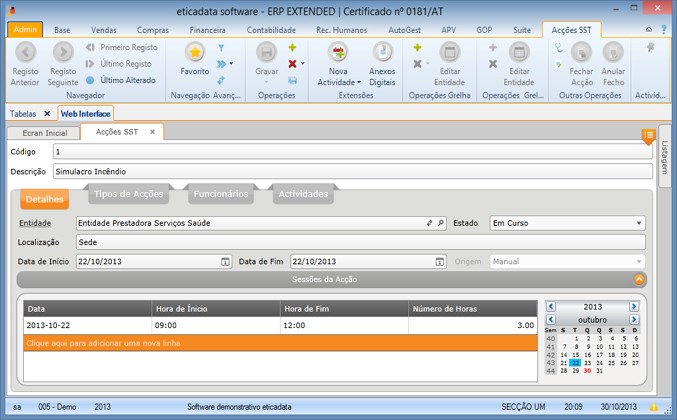Image resolution: width=677 pixels, height=420 pixels.
Task: Jump to Último Alterado record
Action: (x=125, y=79)
